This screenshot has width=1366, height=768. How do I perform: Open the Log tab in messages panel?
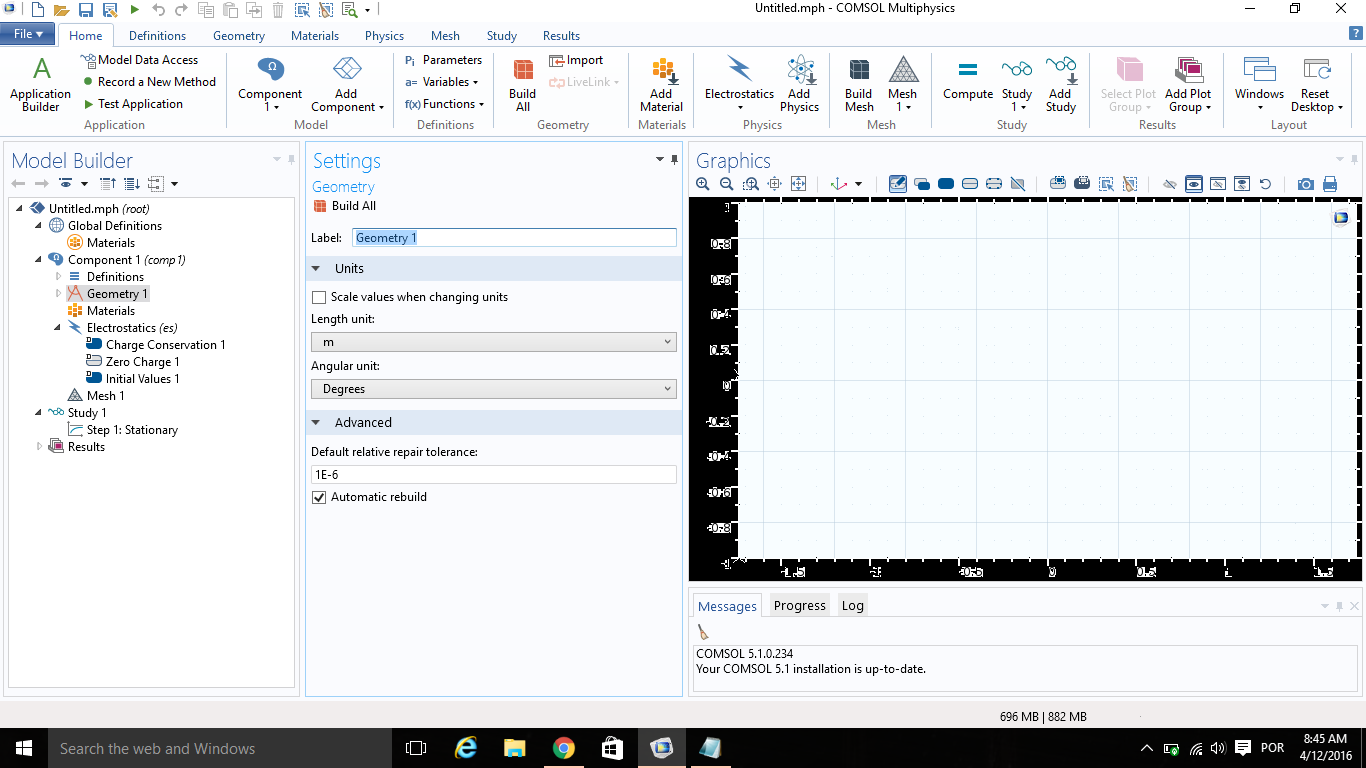pyautogui.click(x=852, y=605)
